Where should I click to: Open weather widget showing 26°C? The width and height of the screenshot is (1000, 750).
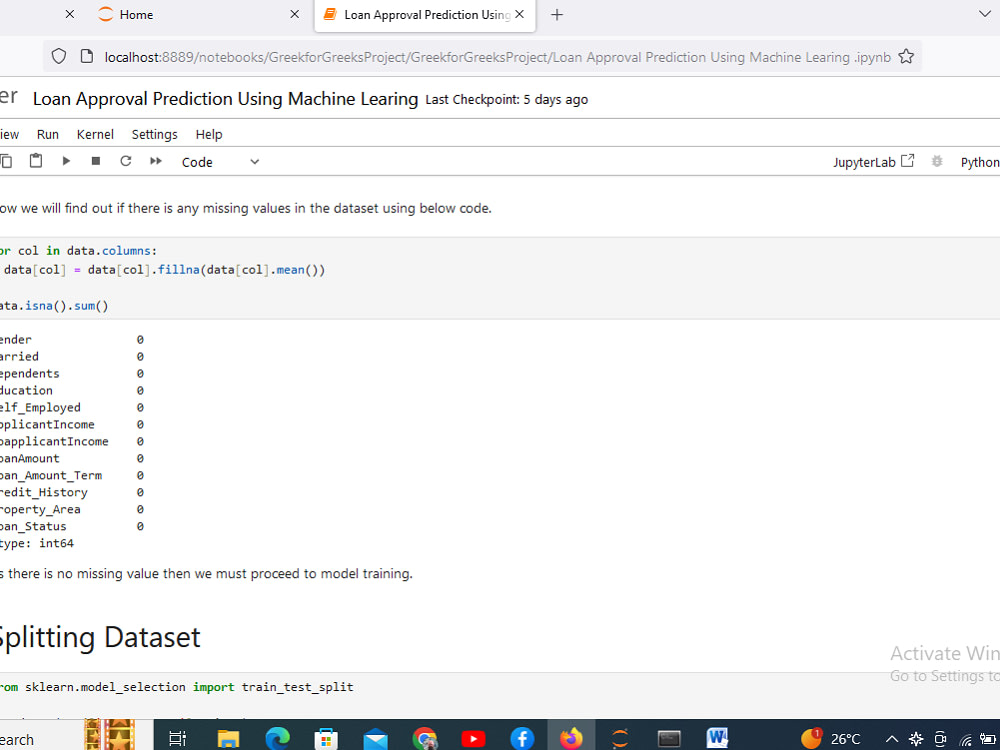tap(831, 738)
